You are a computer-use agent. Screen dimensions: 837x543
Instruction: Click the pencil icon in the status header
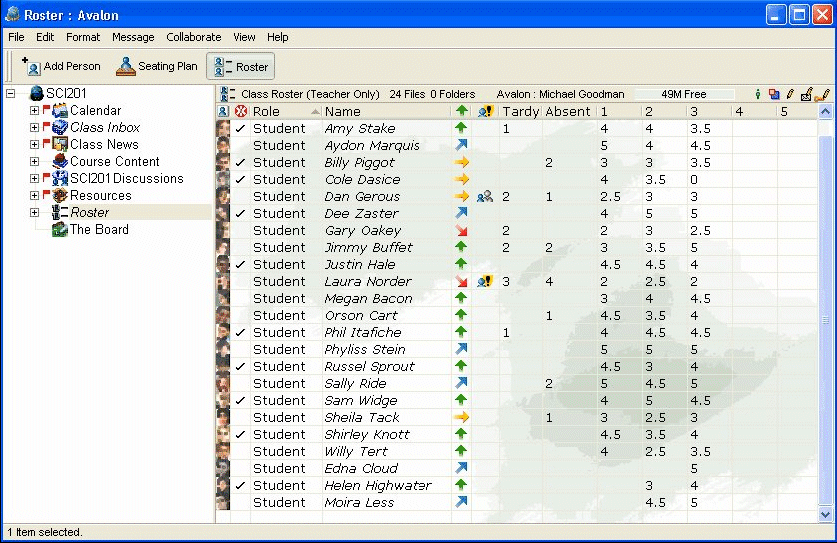pyautogui.click(x=789, y=95)
